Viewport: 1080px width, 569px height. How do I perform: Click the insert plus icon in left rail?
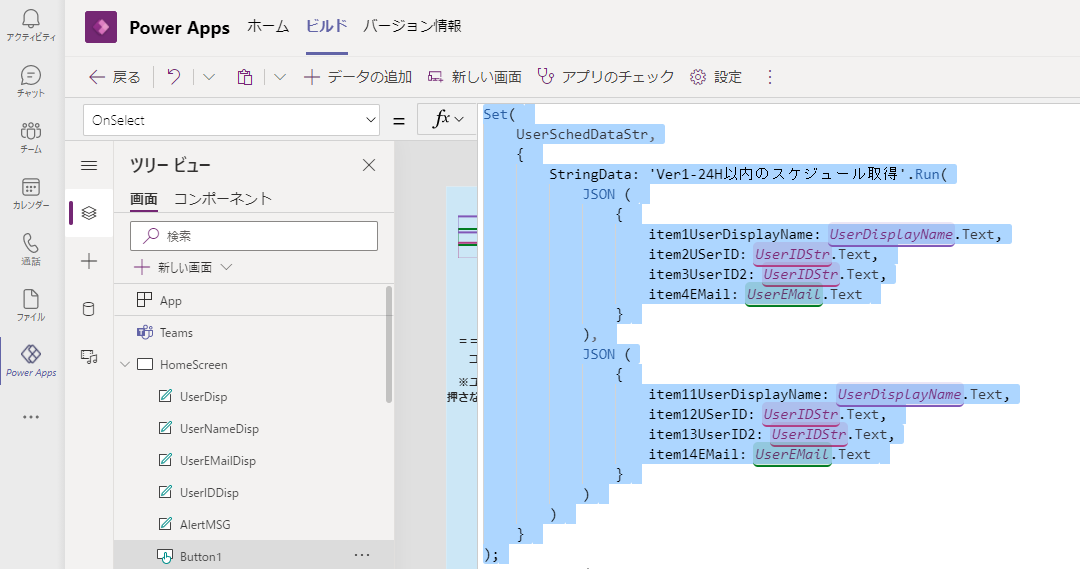point(89,261)
